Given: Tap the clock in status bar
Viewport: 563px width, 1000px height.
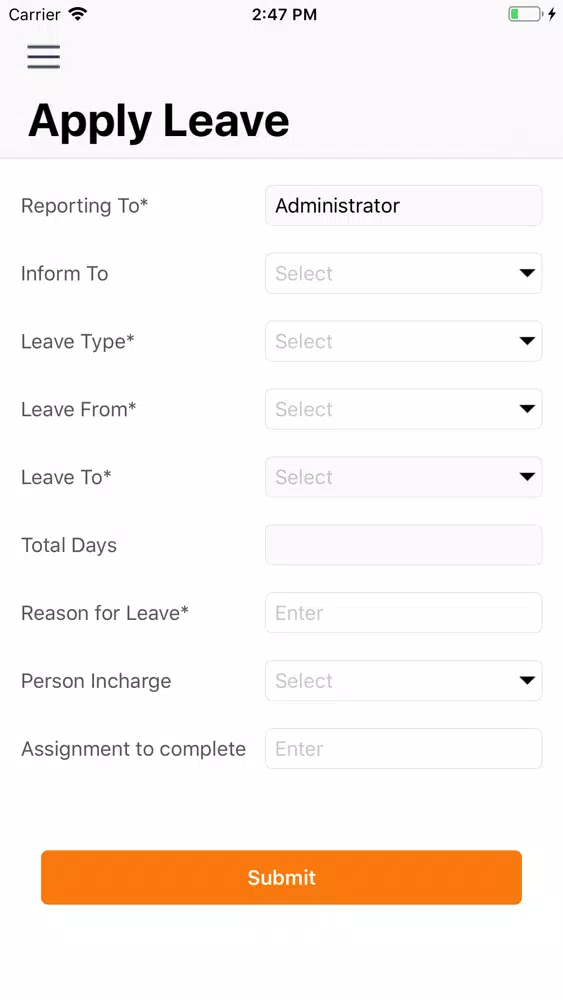Looking at the screenshot, I should click(x=284, y=15).
